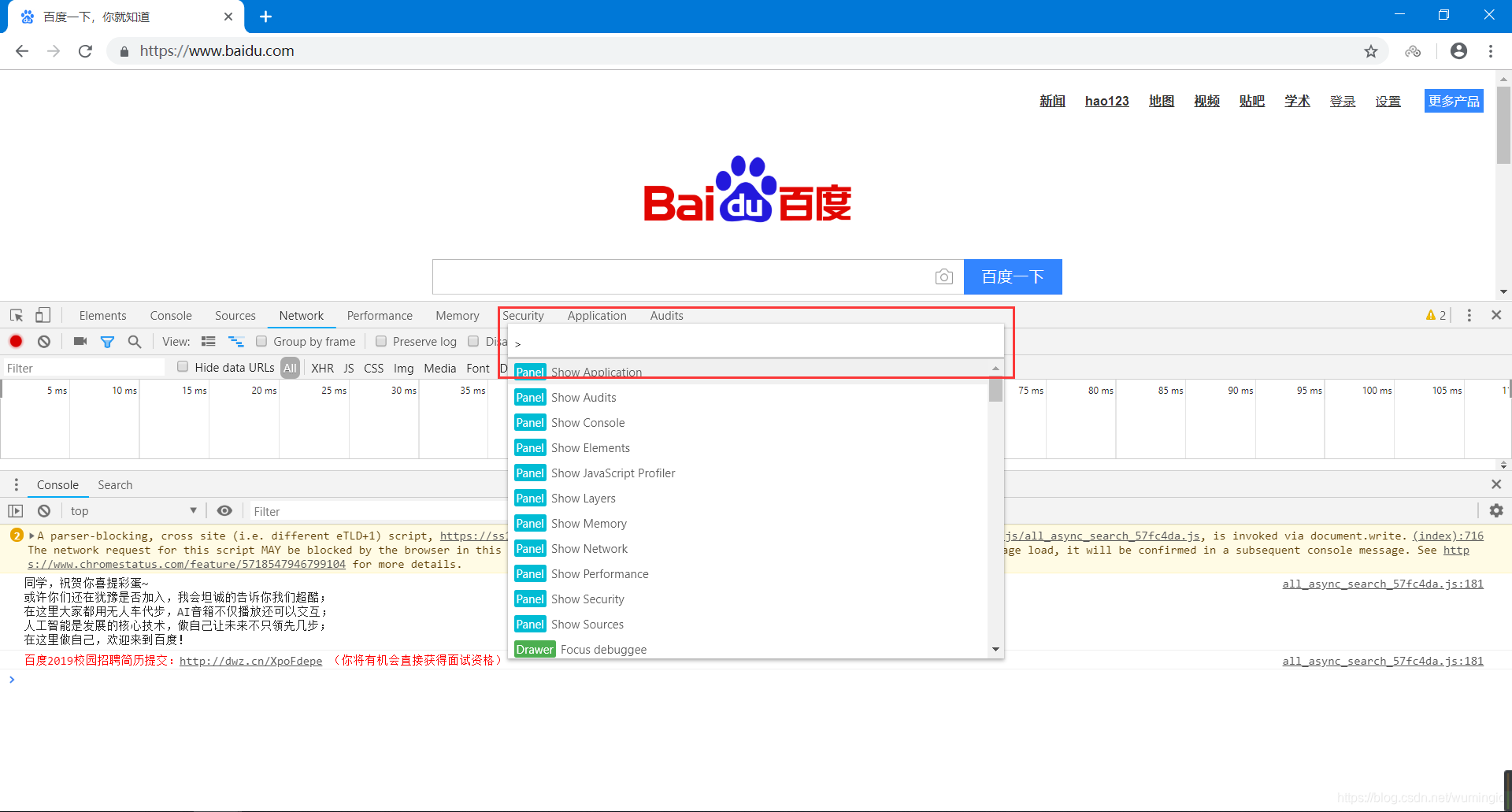Open the Chrome three-dot menu

[1491, 51]
